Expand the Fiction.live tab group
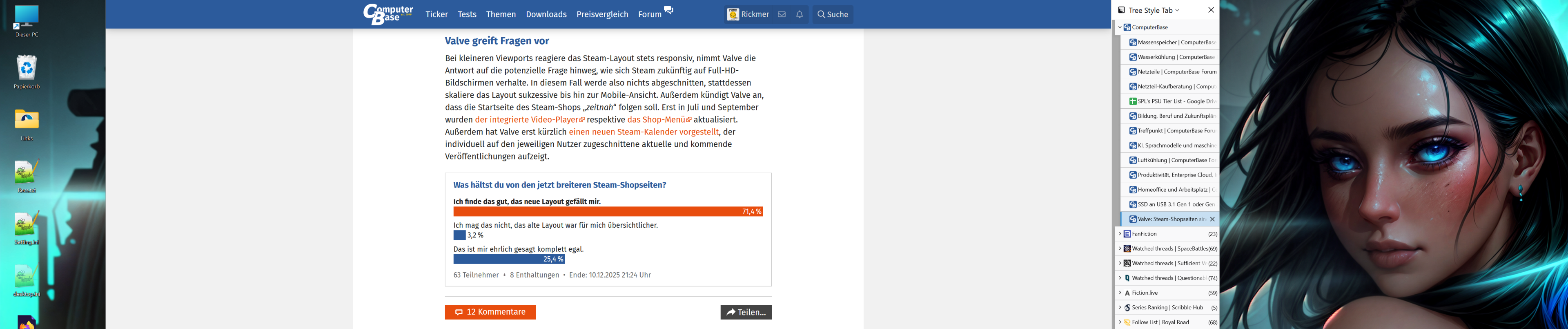The image size is (1568, 329). click(1119, 293)
